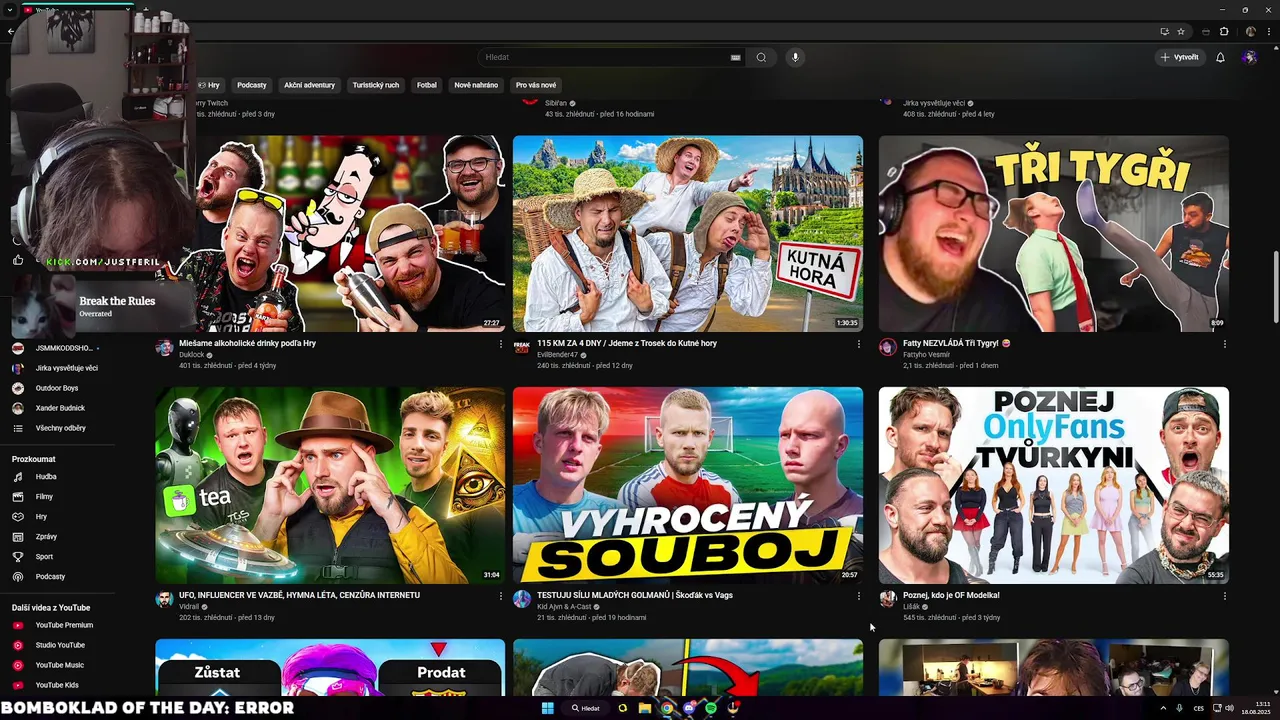1280x720 pixels.
Task: Open title 115 KM ZA 4 DNY video
Action: 627,343
